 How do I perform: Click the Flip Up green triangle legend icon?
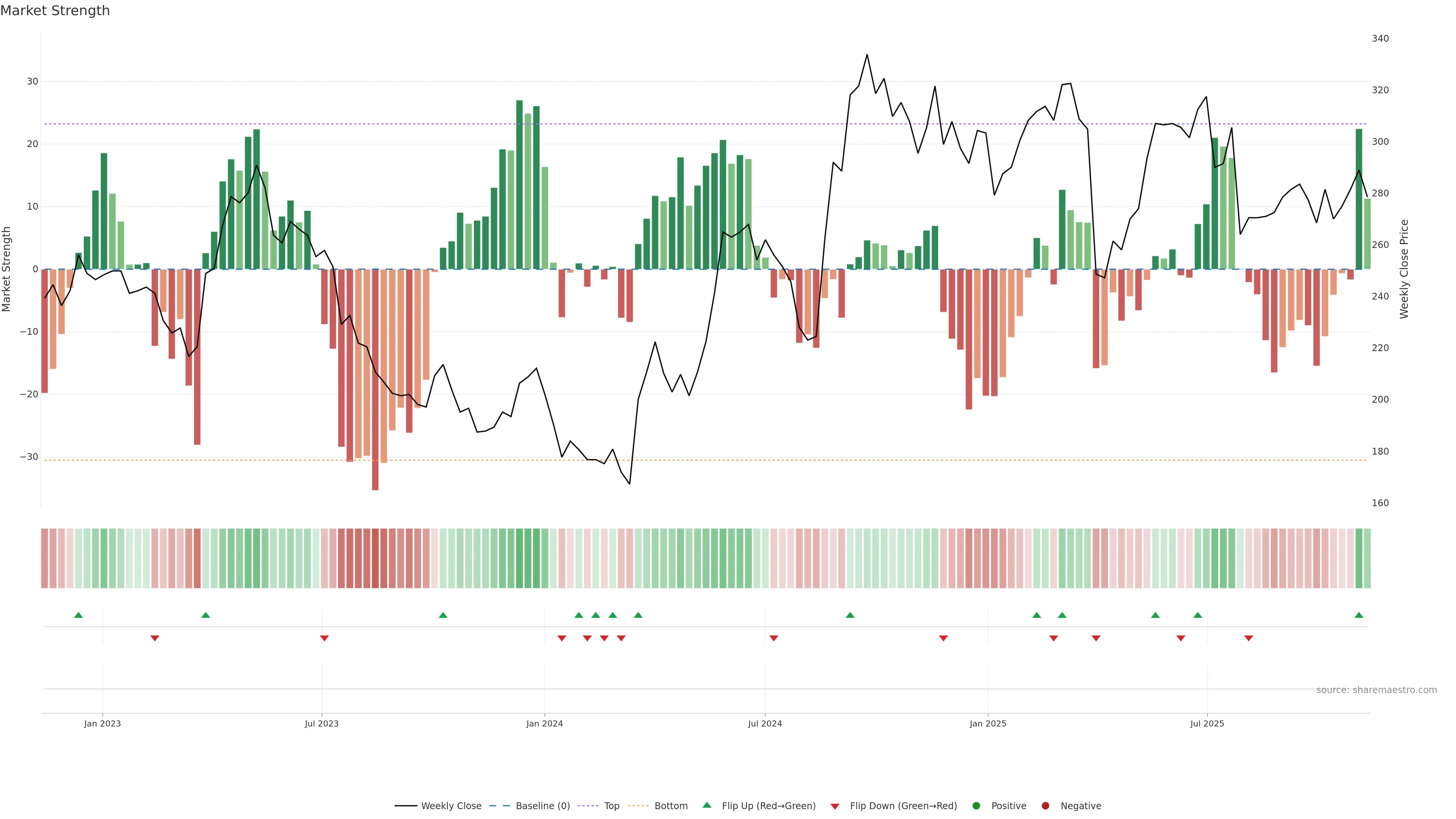pyautogui.click(x=706, y=805)
